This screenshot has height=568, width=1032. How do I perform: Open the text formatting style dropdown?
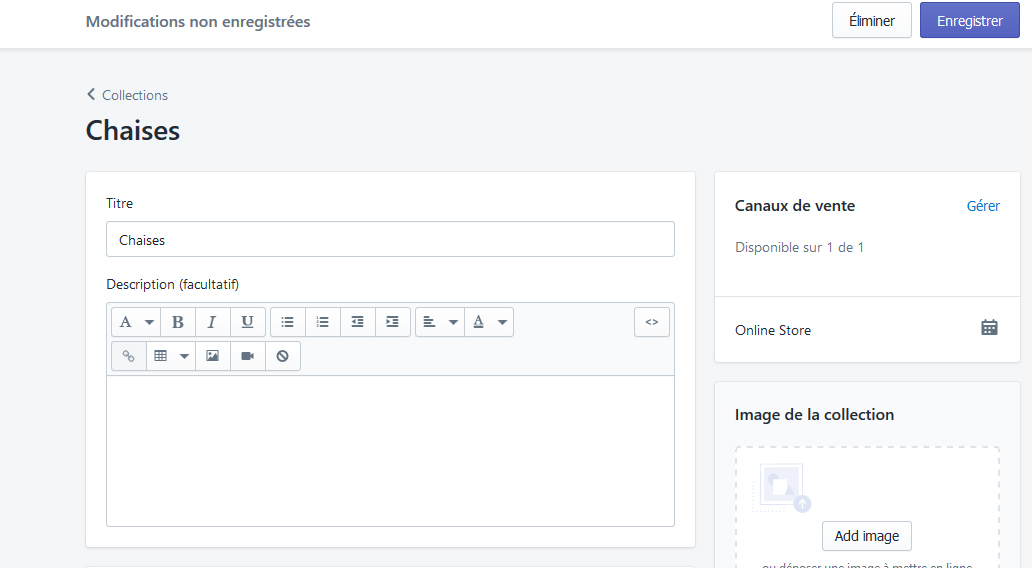pyautogui.click(x=136, y=322)
